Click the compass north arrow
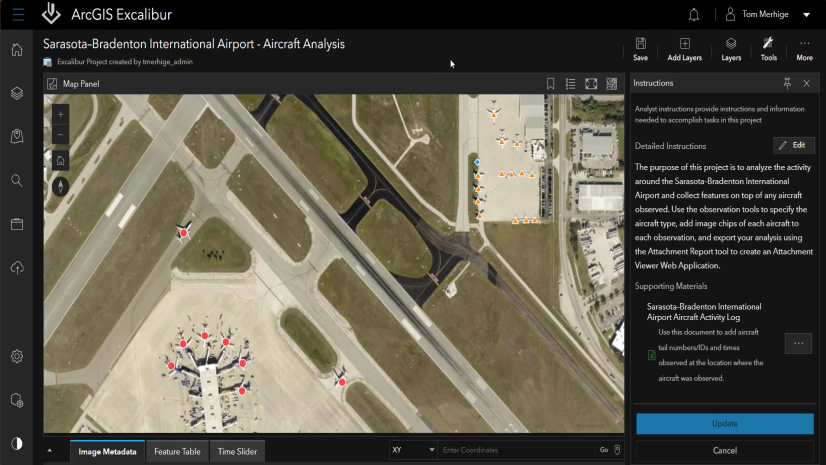 [x=61, y=186]
